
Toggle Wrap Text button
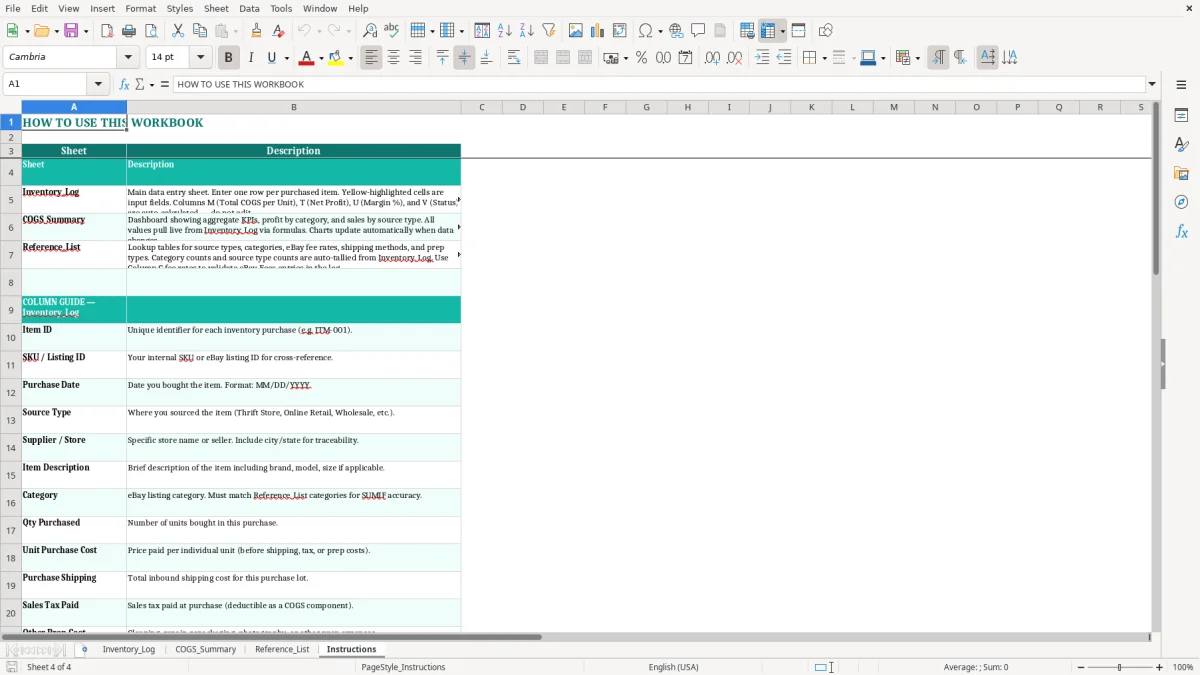pos(513,58)
